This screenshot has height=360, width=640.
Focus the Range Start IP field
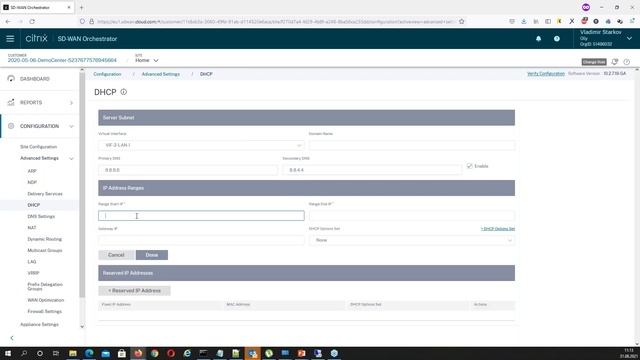(x=201, y=216)
